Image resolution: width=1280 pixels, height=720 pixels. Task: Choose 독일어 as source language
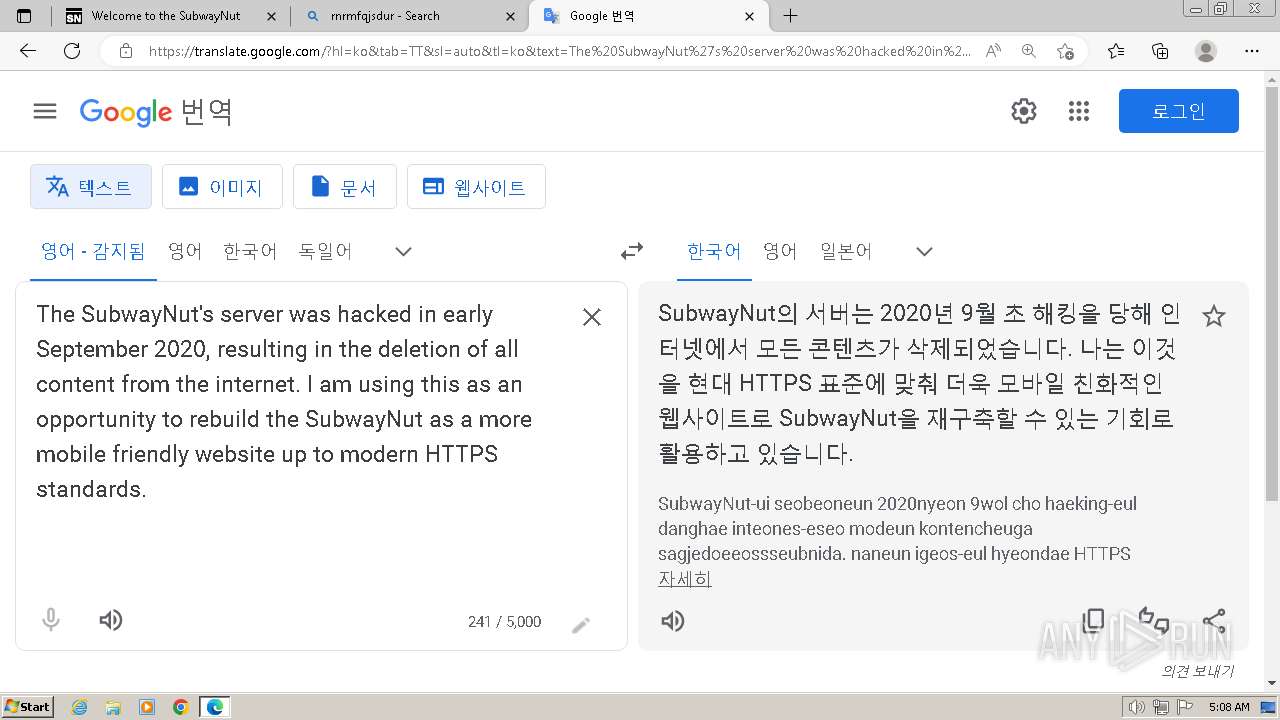coord(325,251)
